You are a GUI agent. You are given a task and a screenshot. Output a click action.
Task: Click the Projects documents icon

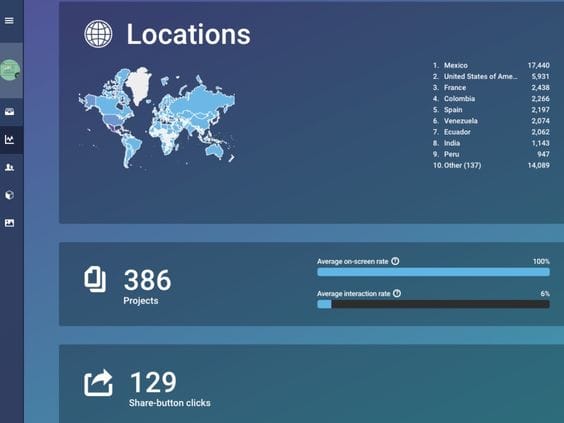(95, 279)
